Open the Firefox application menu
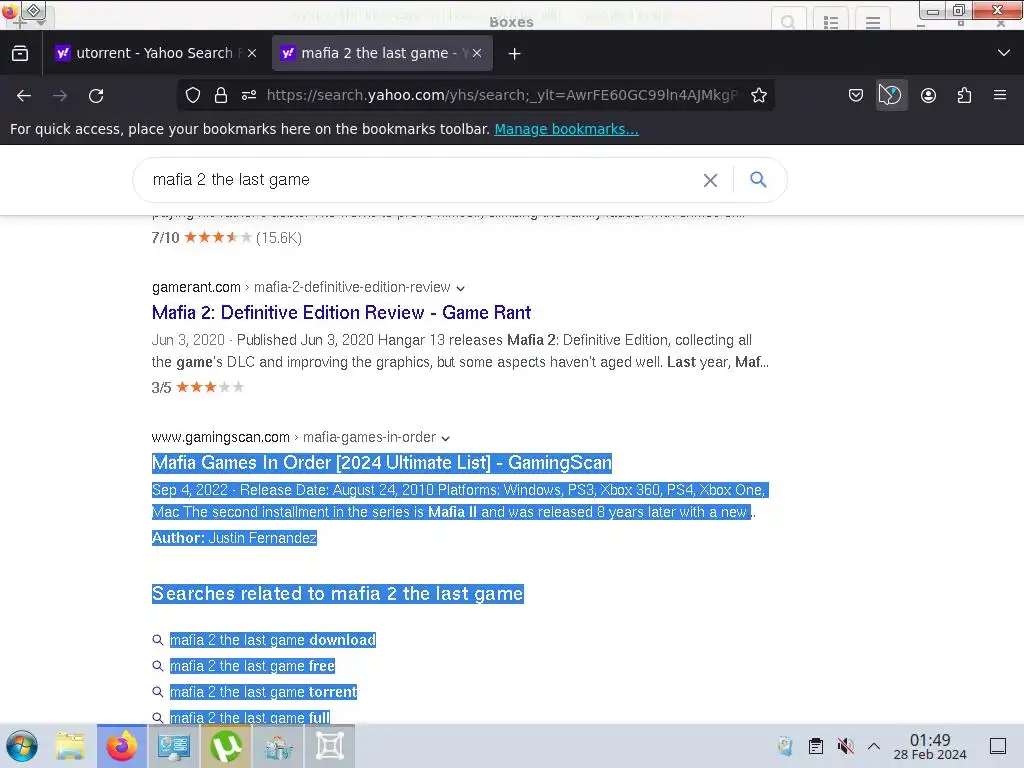The width and height of the screenshot is (1024, 768). (1000, 95)
